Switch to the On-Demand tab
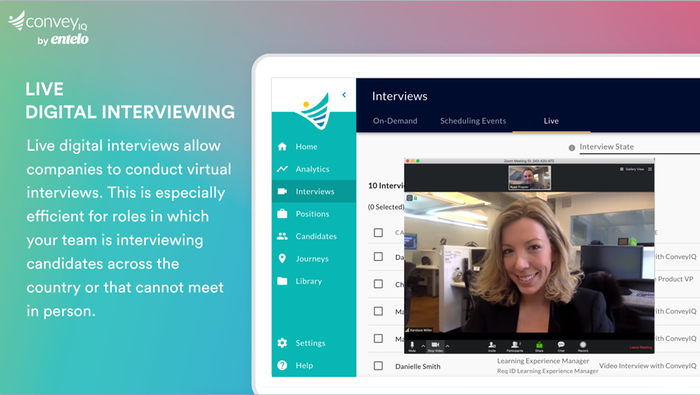 395,121
